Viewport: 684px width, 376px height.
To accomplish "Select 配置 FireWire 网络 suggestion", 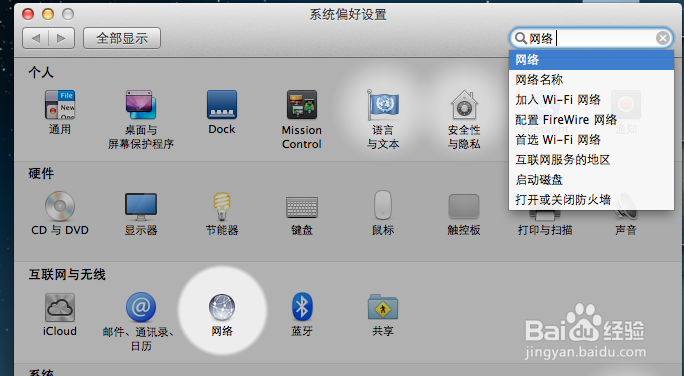I will click(x=592, y=120).
